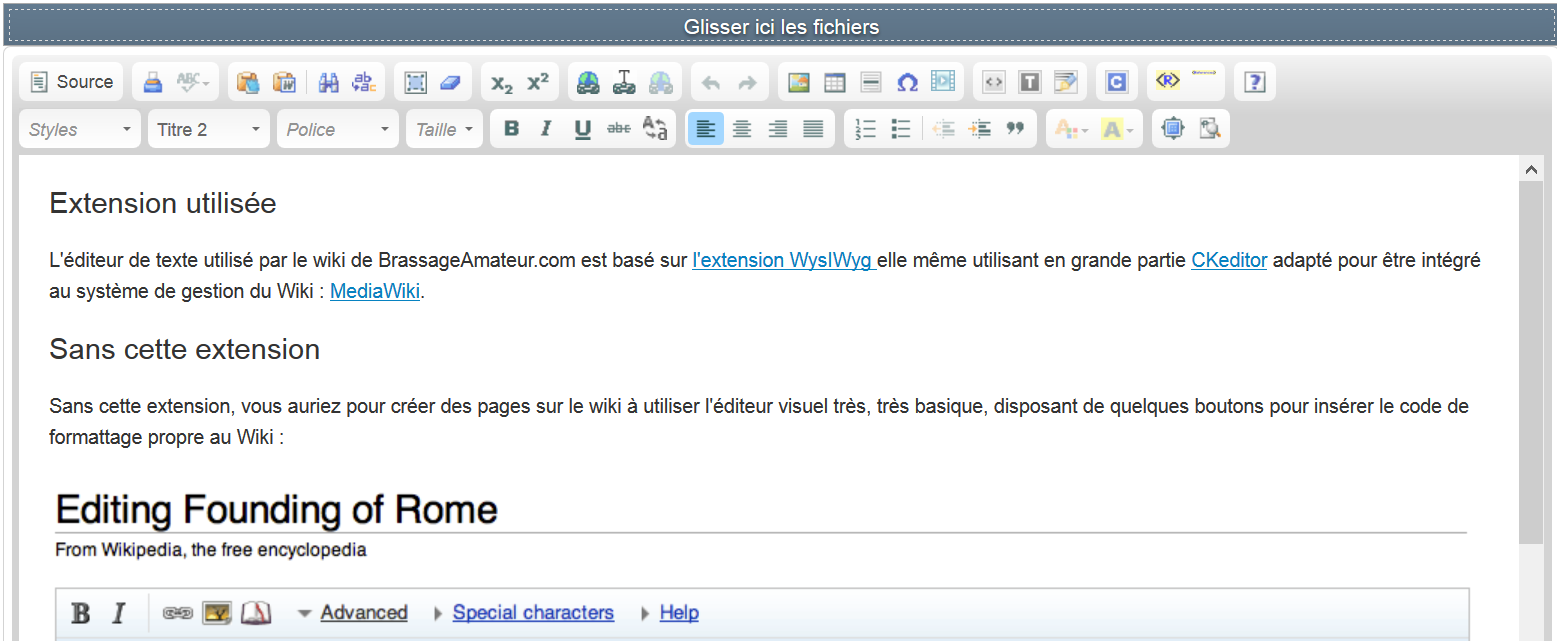The height and width of the screenshot is (641, 1557).
Task: Click the Find binoculars icon
Action: (328, 82)
